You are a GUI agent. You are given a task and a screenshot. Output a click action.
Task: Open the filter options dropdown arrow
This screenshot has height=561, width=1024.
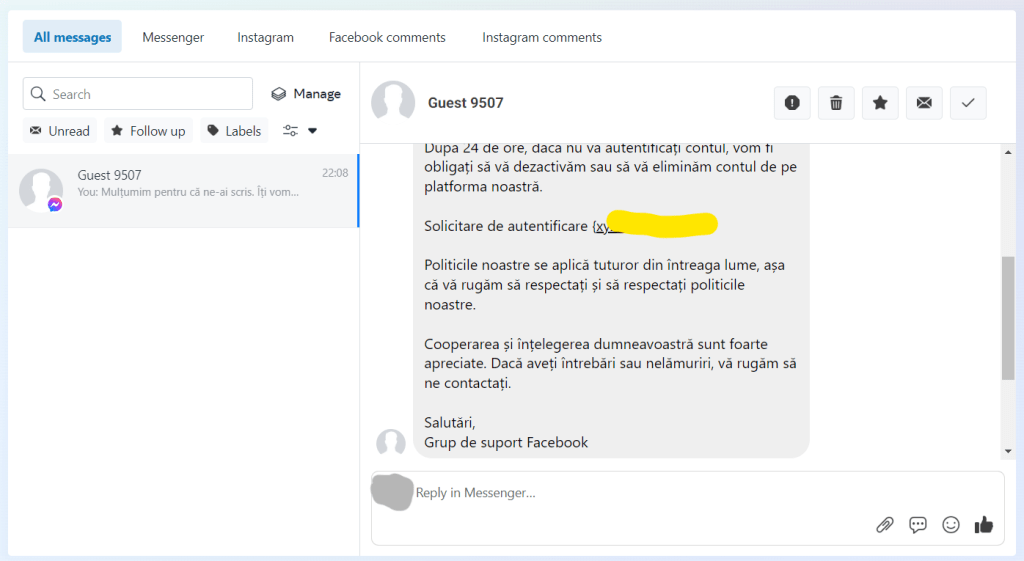[x=313, y=131]
